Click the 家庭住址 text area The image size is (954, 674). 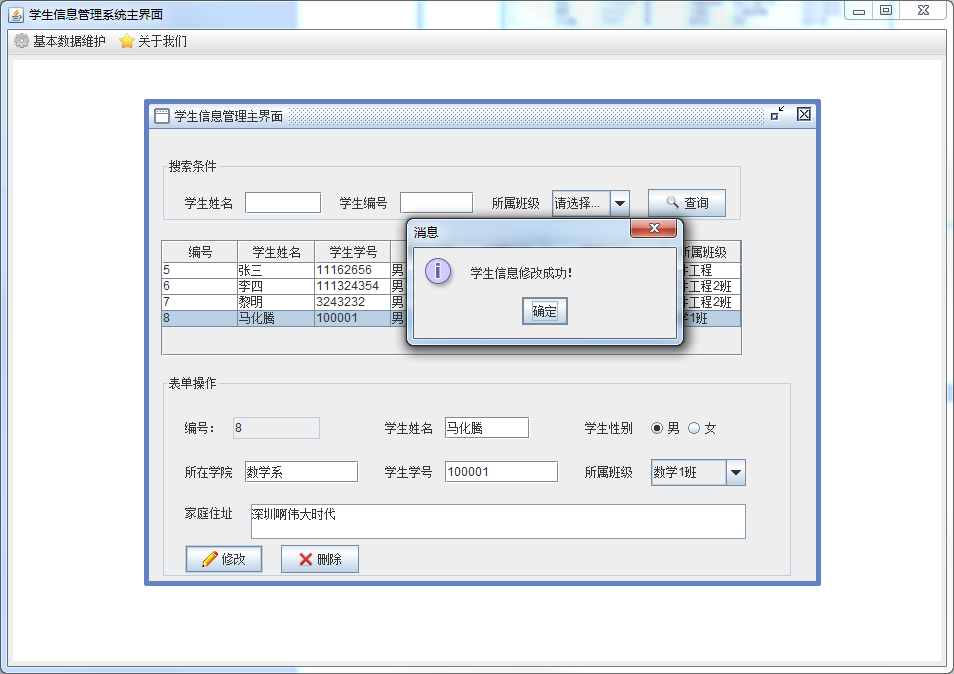pyautogui.click(x=498, y=521)
